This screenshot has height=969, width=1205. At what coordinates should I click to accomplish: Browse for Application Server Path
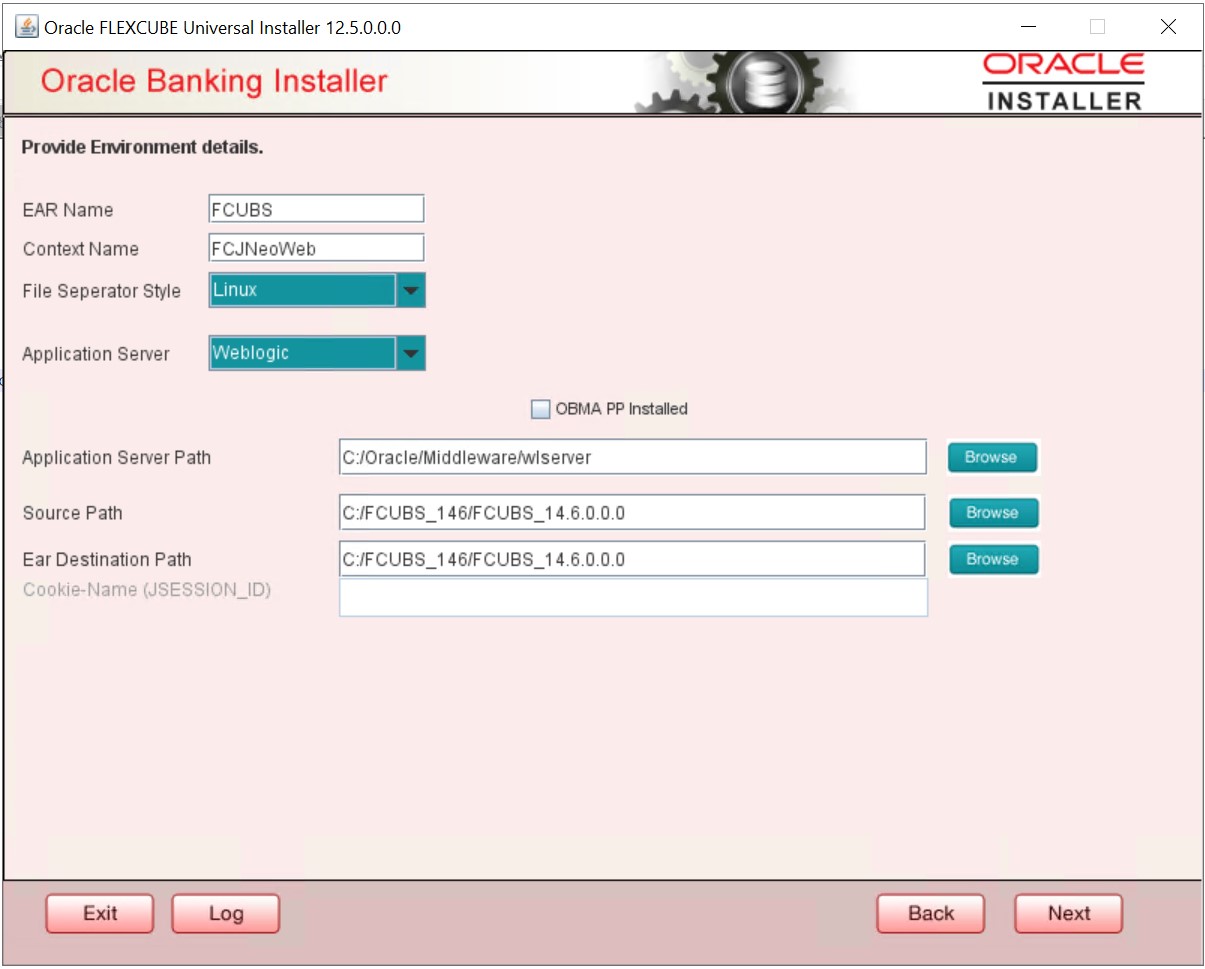992,457
